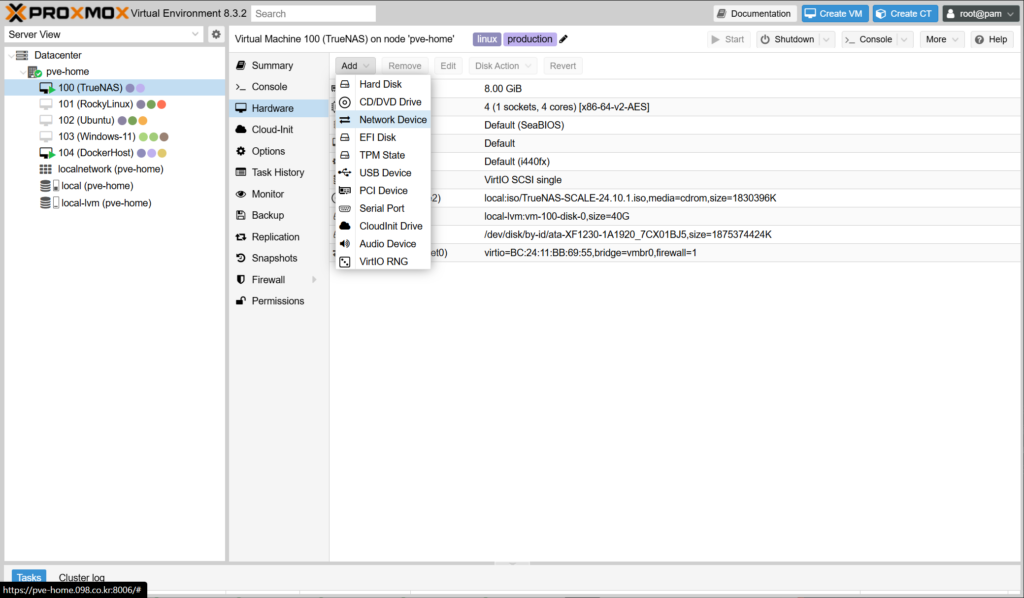1024x598 pixels.
Task: Collapse the pve-home node in tree
Action: click(x=23, y=72)
